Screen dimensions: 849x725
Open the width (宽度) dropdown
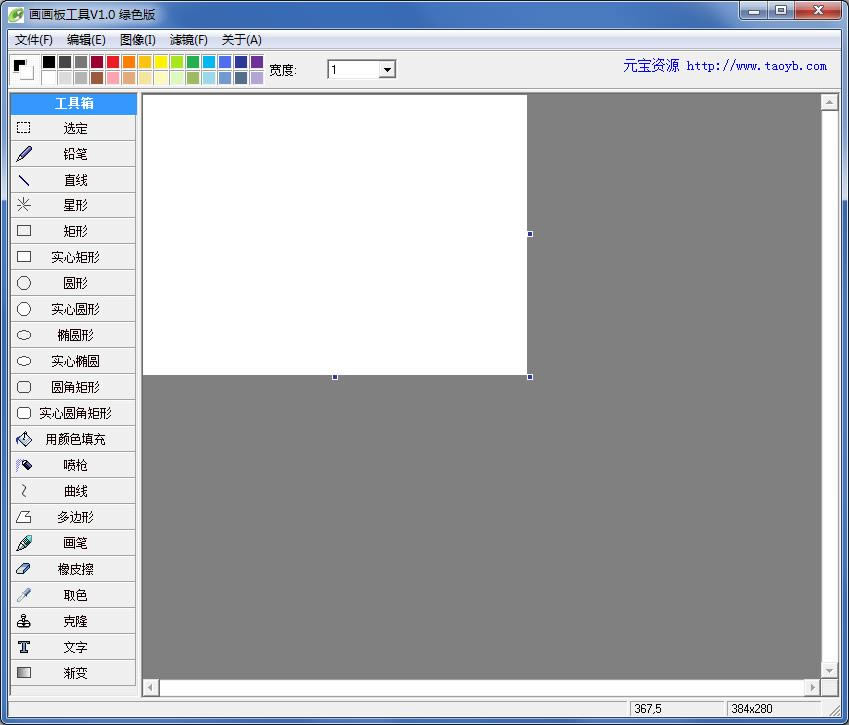pyautogui.click(x=387, y=69)
